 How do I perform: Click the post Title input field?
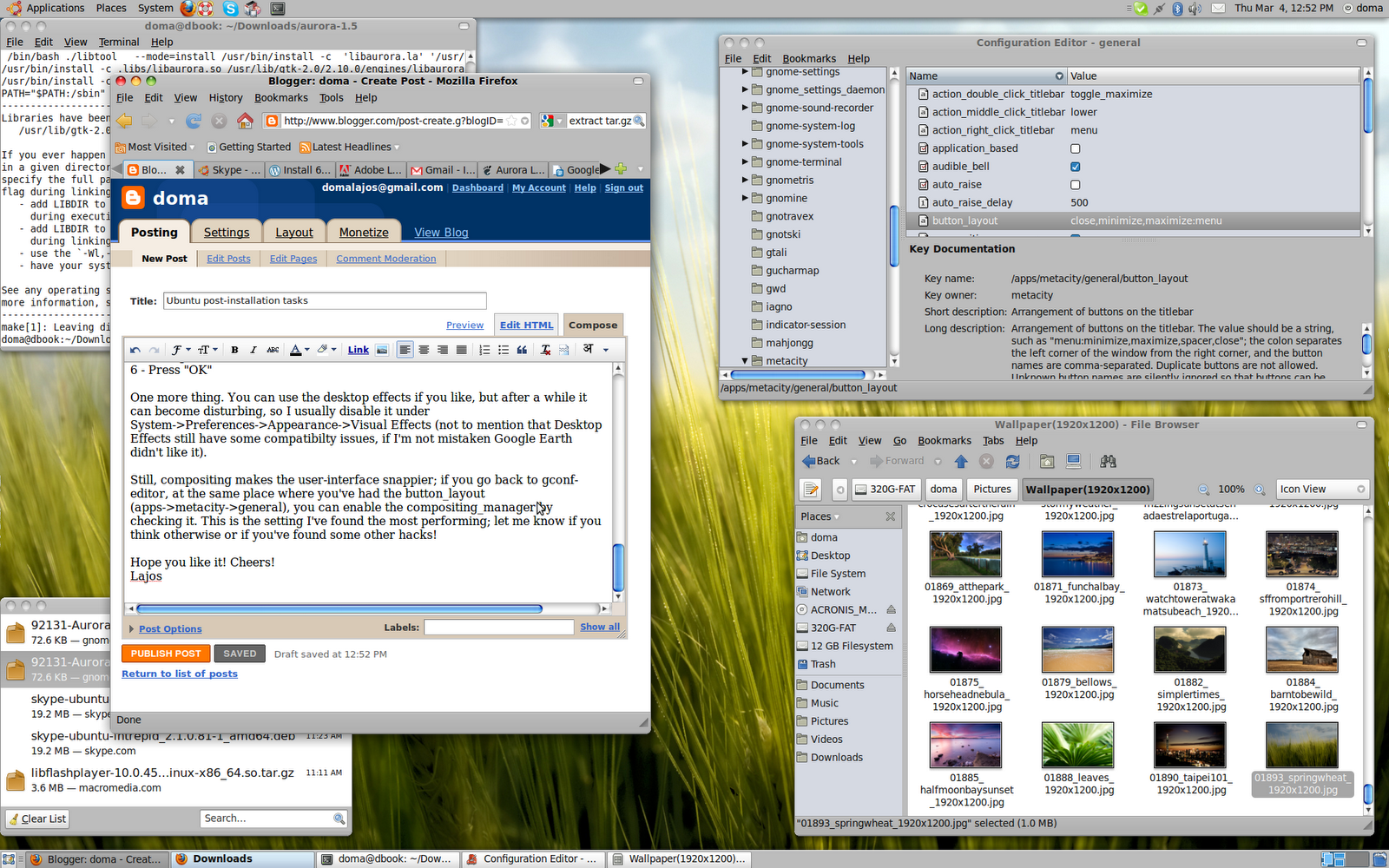tap(325, 301)
